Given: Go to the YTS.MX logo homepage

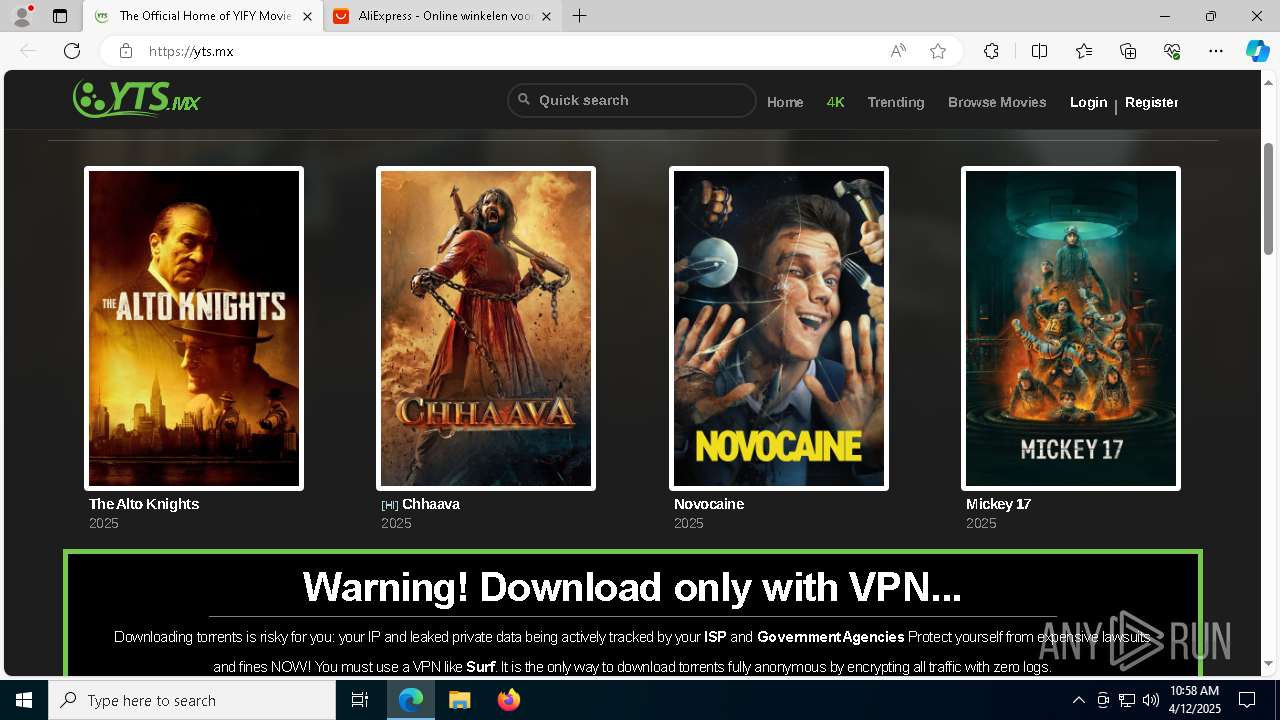Looking at the screenshot, I should [137, 99].
